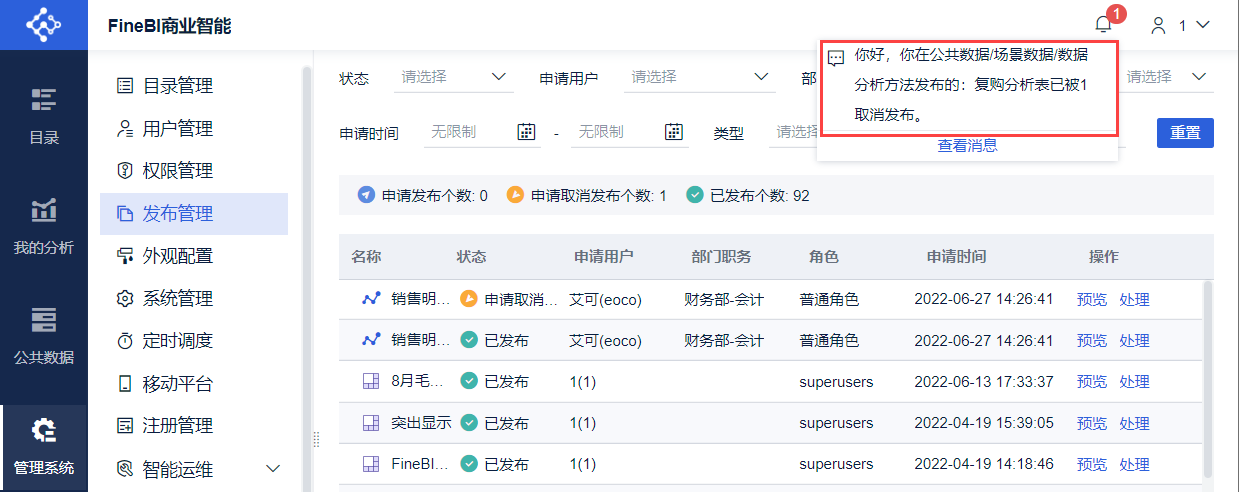Select 用户管理 from the menu
The width and height of the screenshot is (1239, 492).
178,129
